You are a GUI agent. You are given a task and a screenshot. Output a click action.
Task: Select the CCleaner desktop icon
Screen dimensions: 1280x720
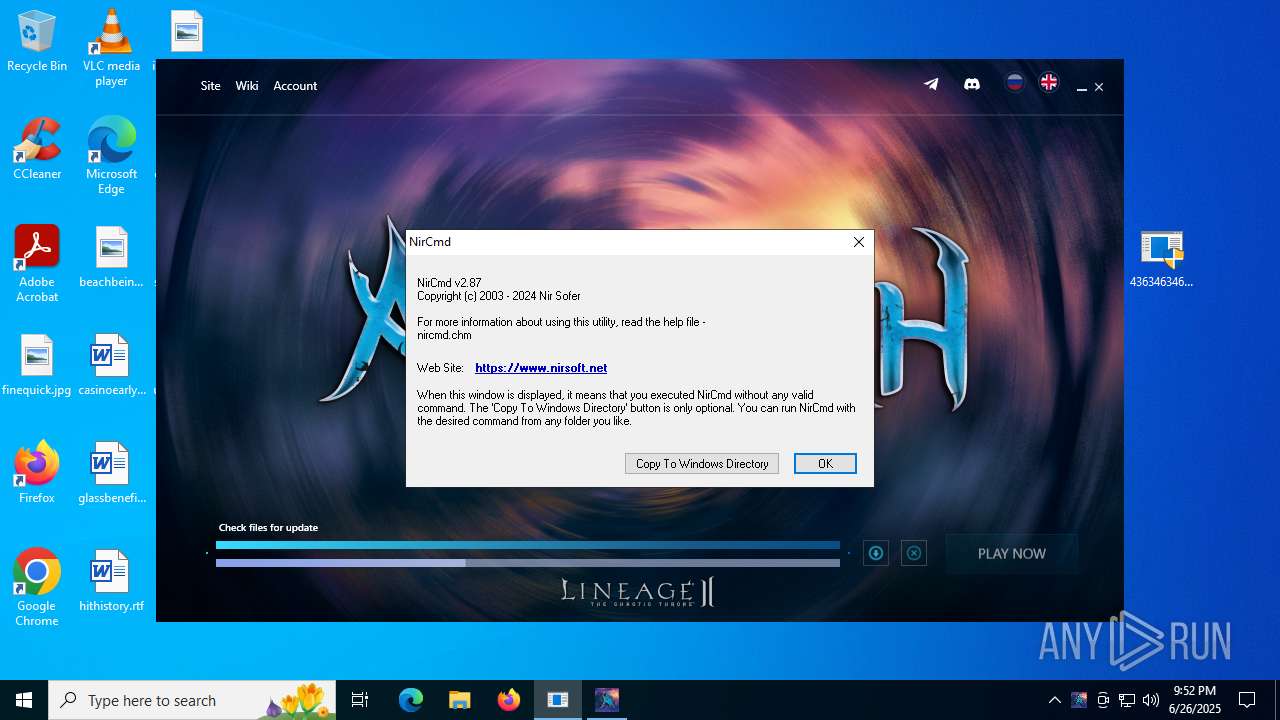tap(37, 149)
